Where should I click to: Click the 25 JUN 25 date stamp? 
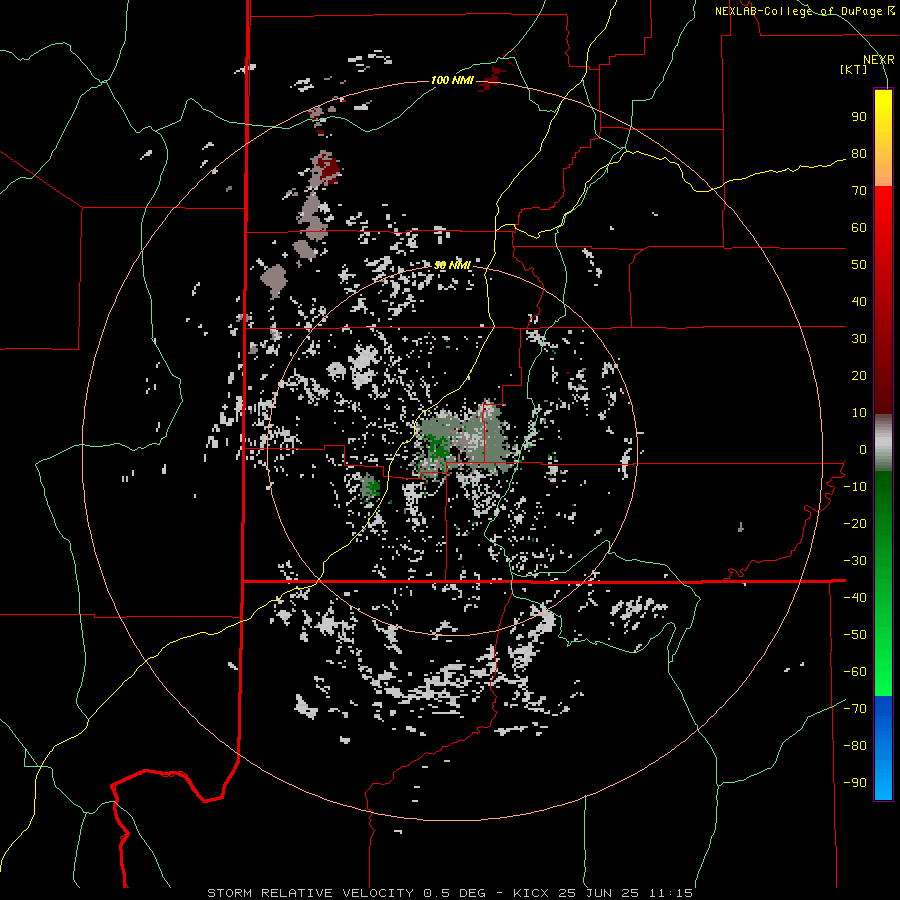pyautogui.click(x=600, y=893)
